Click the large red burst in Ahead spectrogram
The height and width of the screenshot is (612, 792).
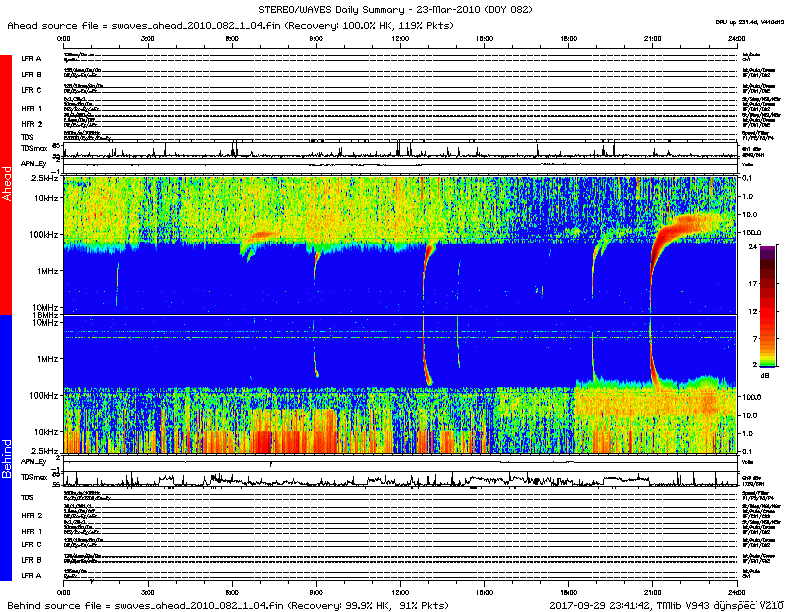pos(680,229)
